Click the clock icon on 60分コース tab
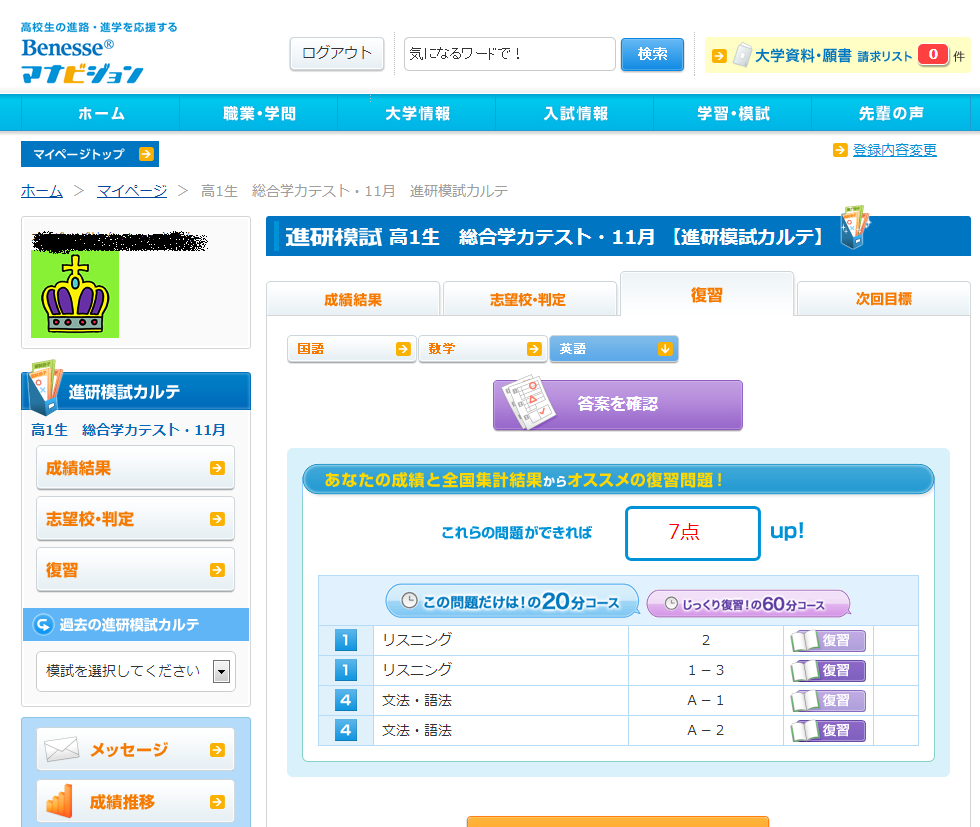 671,603
